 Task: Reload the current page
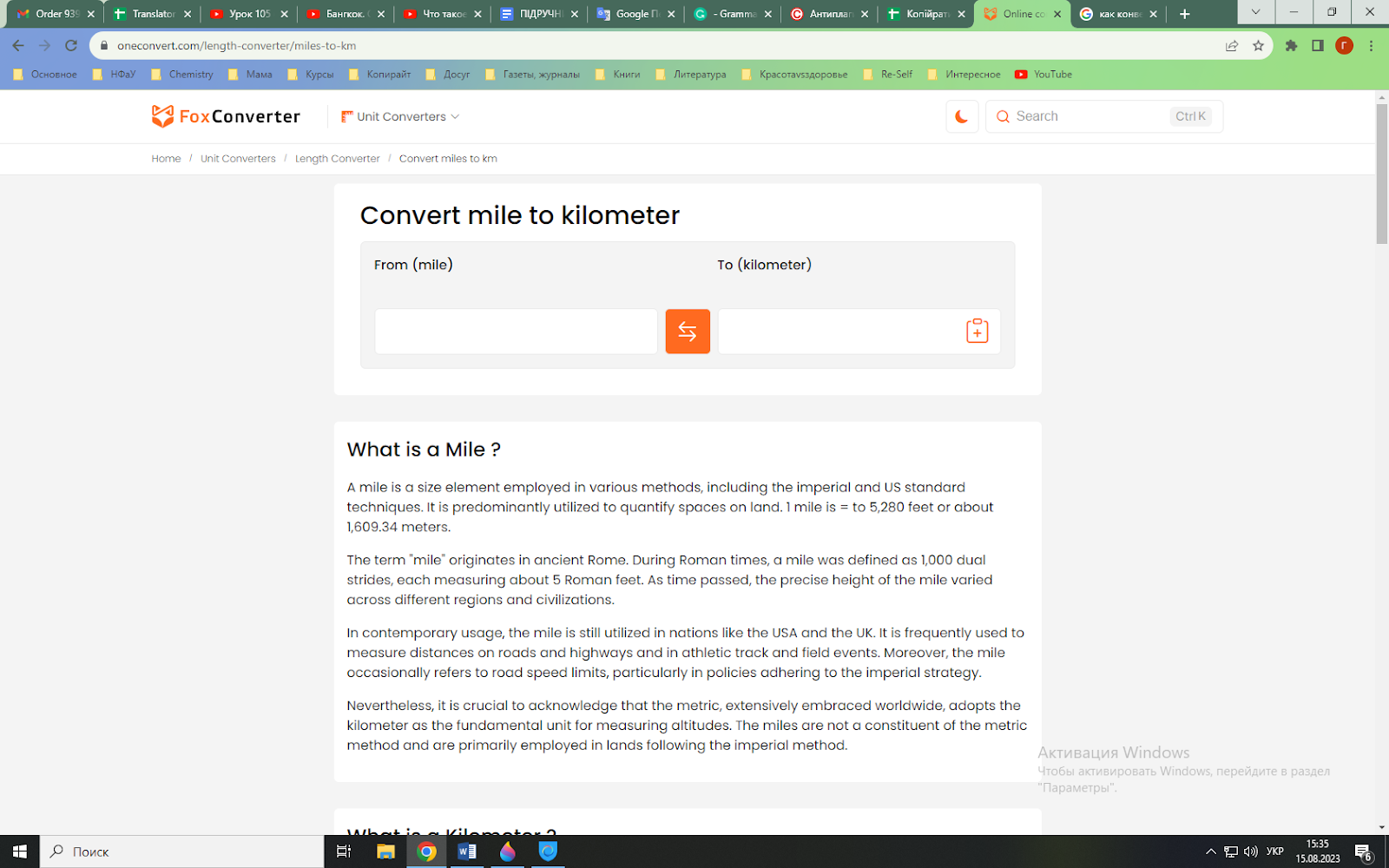(x=71, y=45)
